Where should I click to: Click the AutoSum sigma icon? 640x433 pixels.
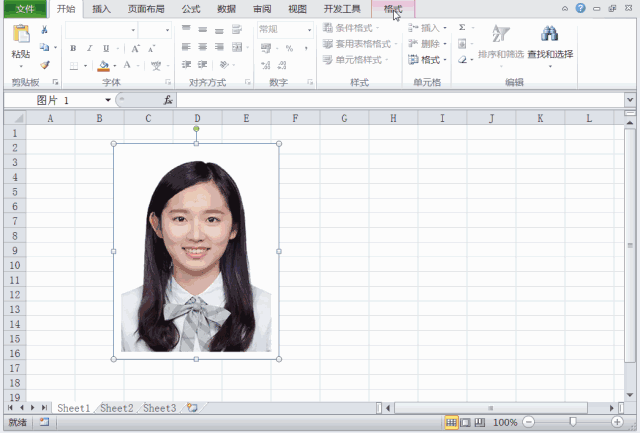[462, 28]
